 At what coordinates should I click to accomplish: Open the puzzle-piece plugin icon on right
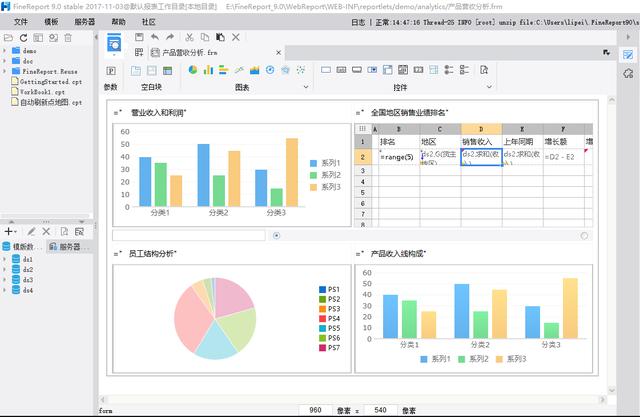tap(628, 73)
